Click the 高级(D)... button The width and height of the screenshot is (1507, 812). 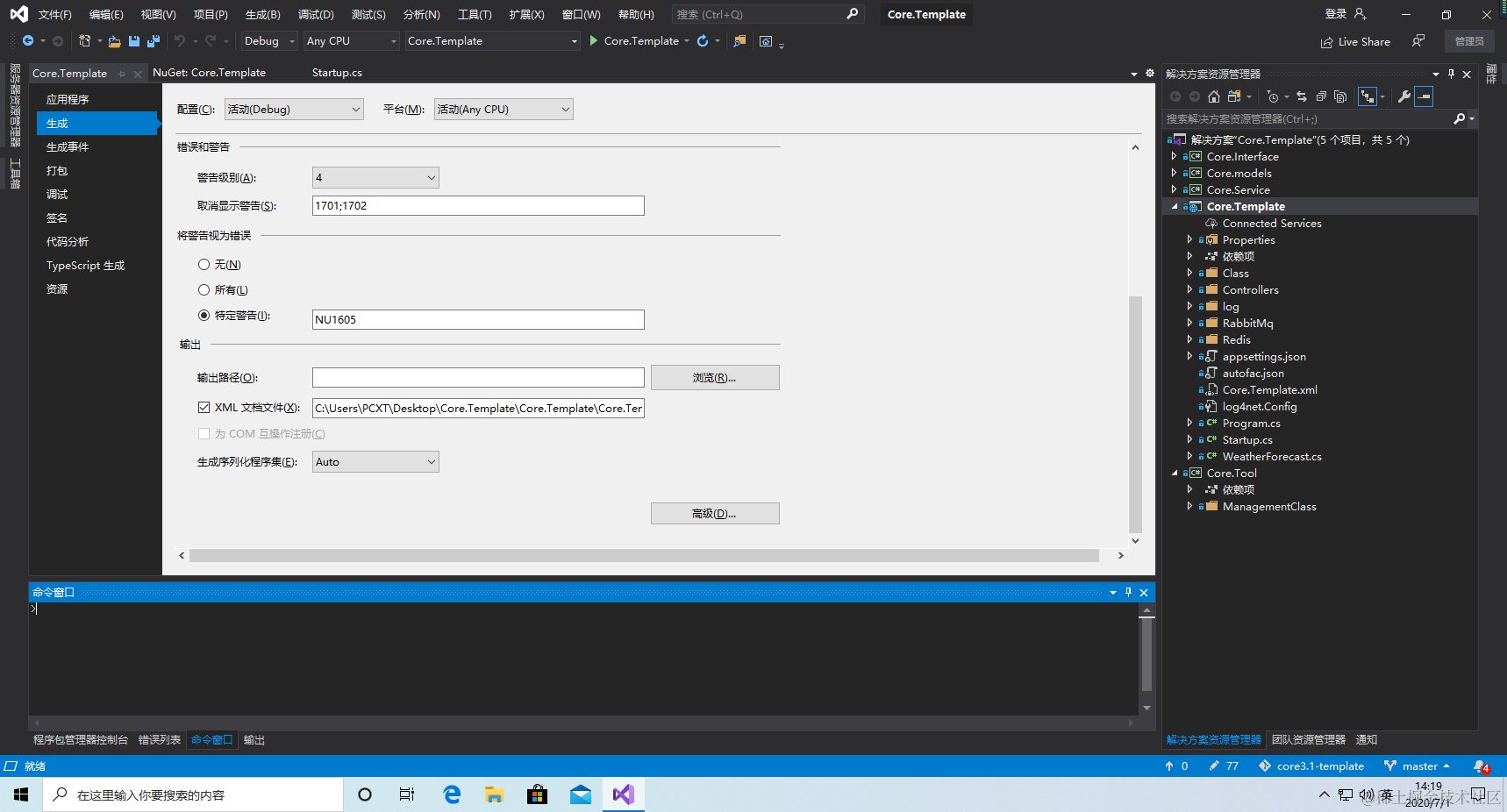(x=715, y=513)
